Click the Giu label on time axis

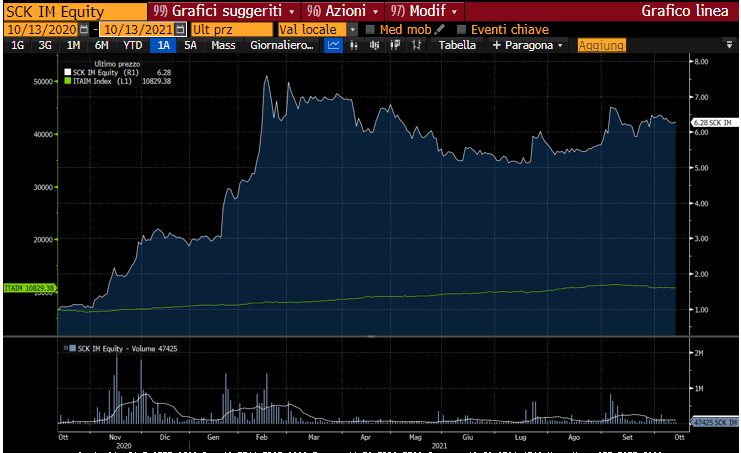(468, 437)
